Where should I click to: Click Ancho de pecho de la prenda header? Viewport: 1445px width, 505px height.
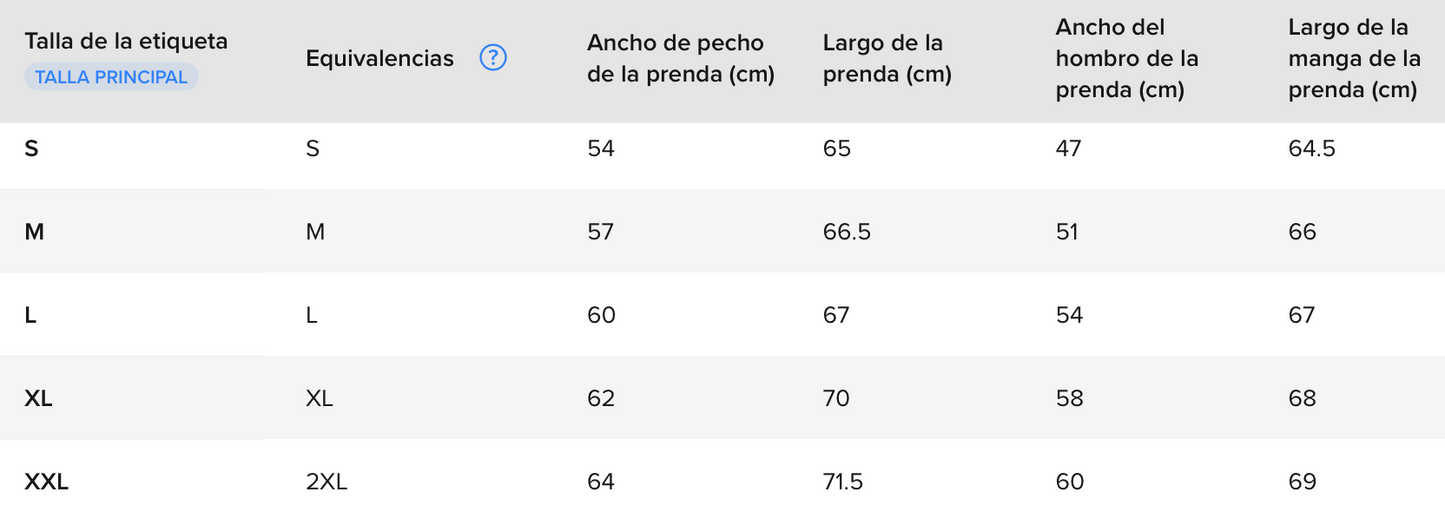(681, 58)
